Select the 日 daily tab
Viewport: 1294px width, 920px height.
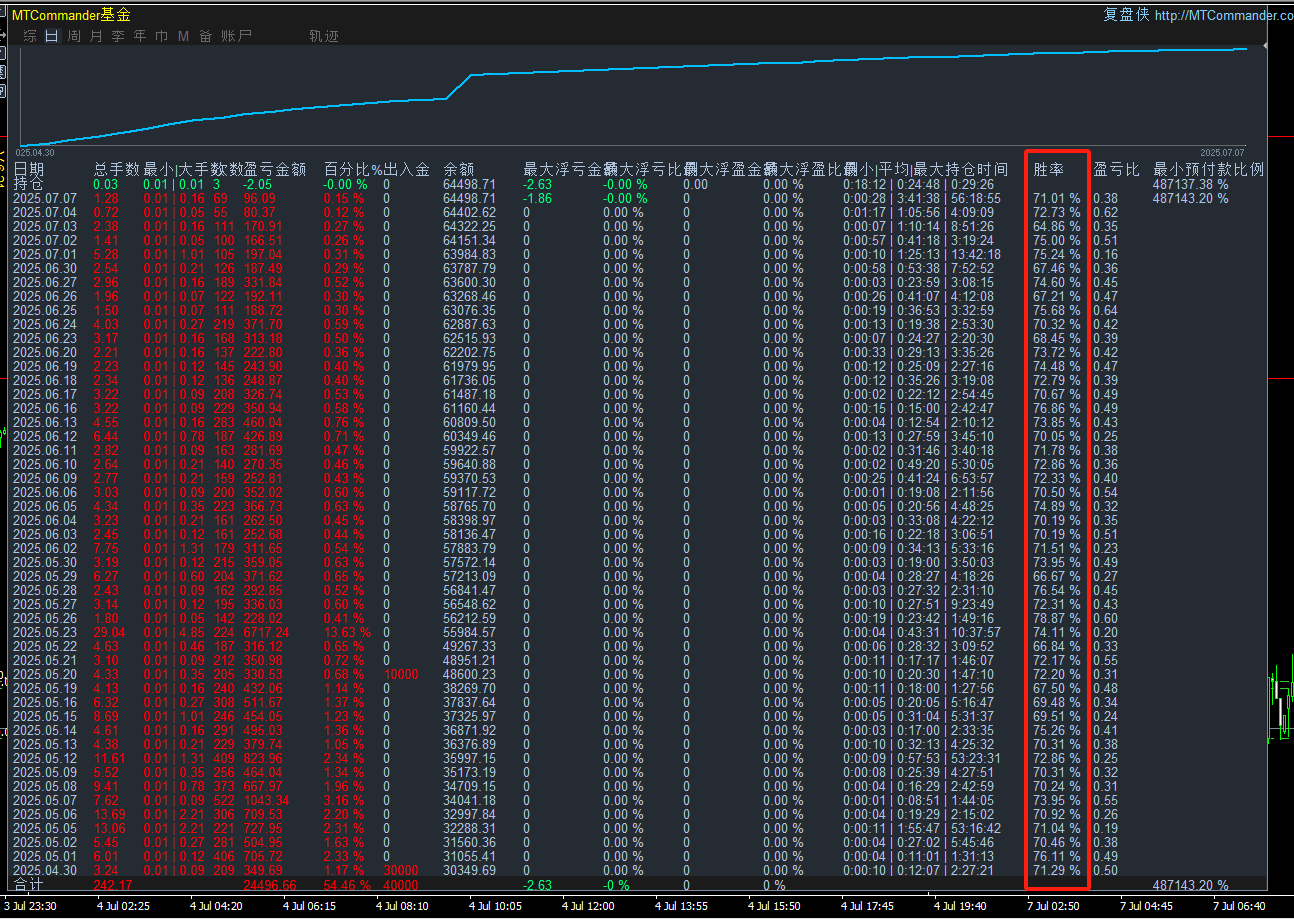tap(52, 36)
